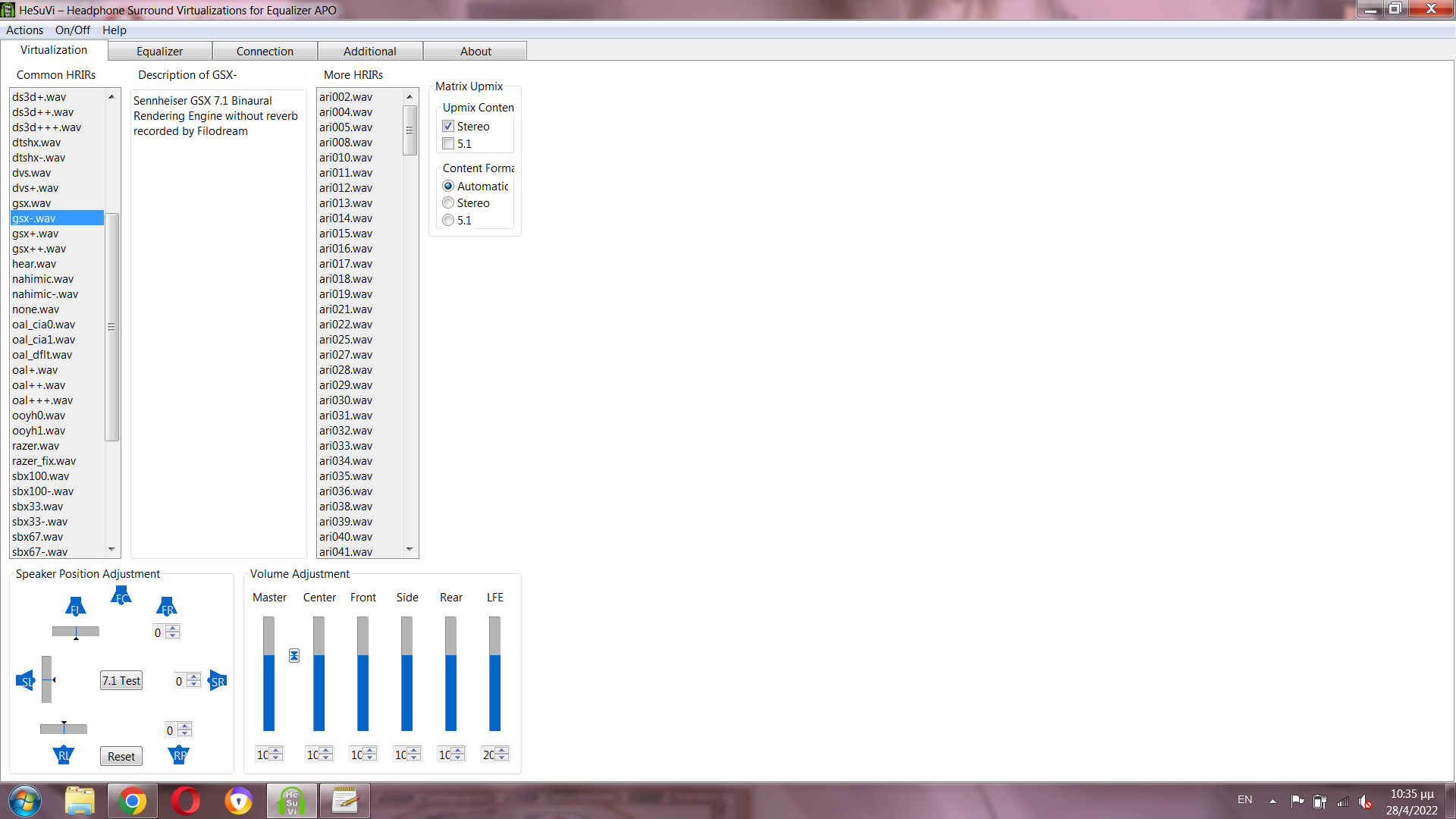Enable the 5.1 upmix content checkbox
The width and height of the screenshot is (1456, 819).
click(448, 144)
